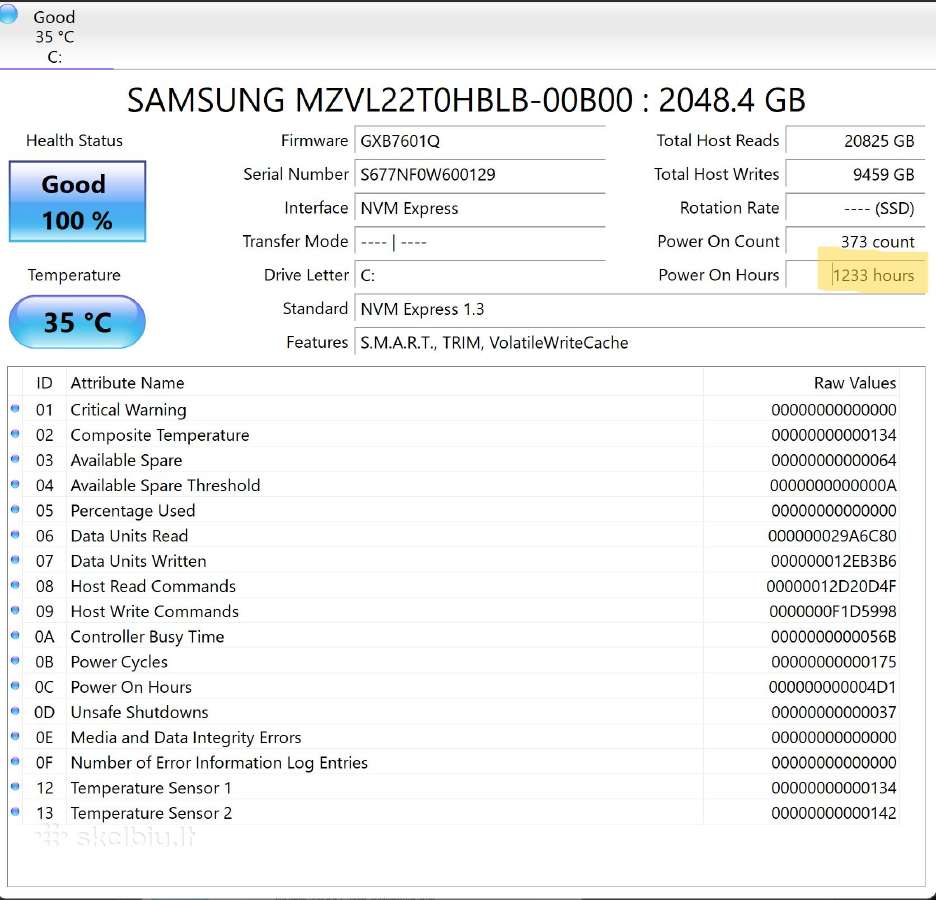Select the Available Spare attribute row
The height and width of the screenshot is (900, 936).
pyautogui.click(x=454, y=460)
